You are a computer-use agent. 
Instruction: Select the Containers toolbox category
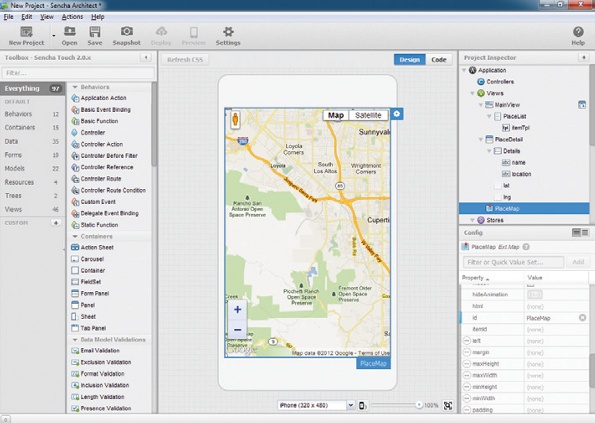(x=32, y=127)
